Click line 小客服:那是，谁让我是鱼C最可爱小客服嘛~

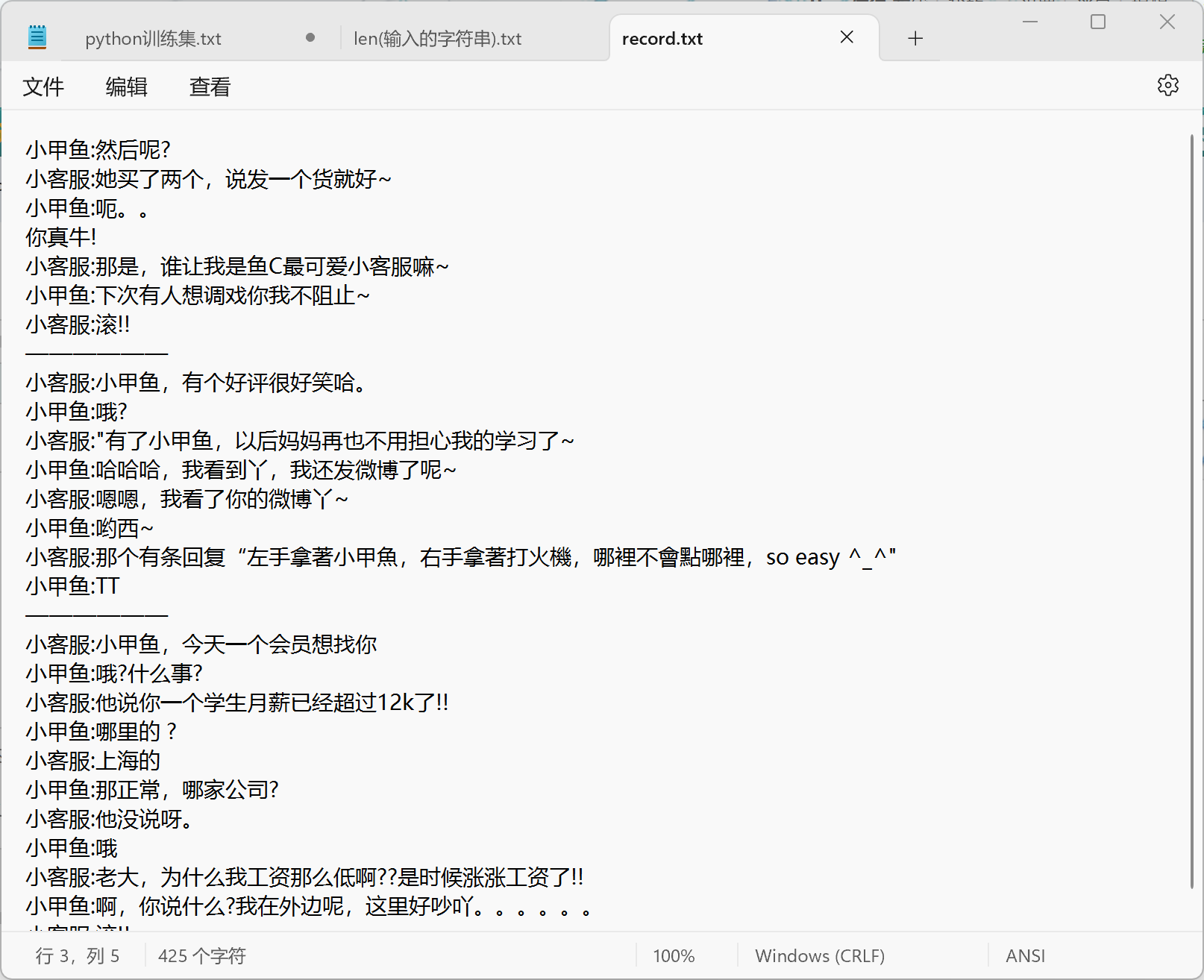(x=237, y=266)
